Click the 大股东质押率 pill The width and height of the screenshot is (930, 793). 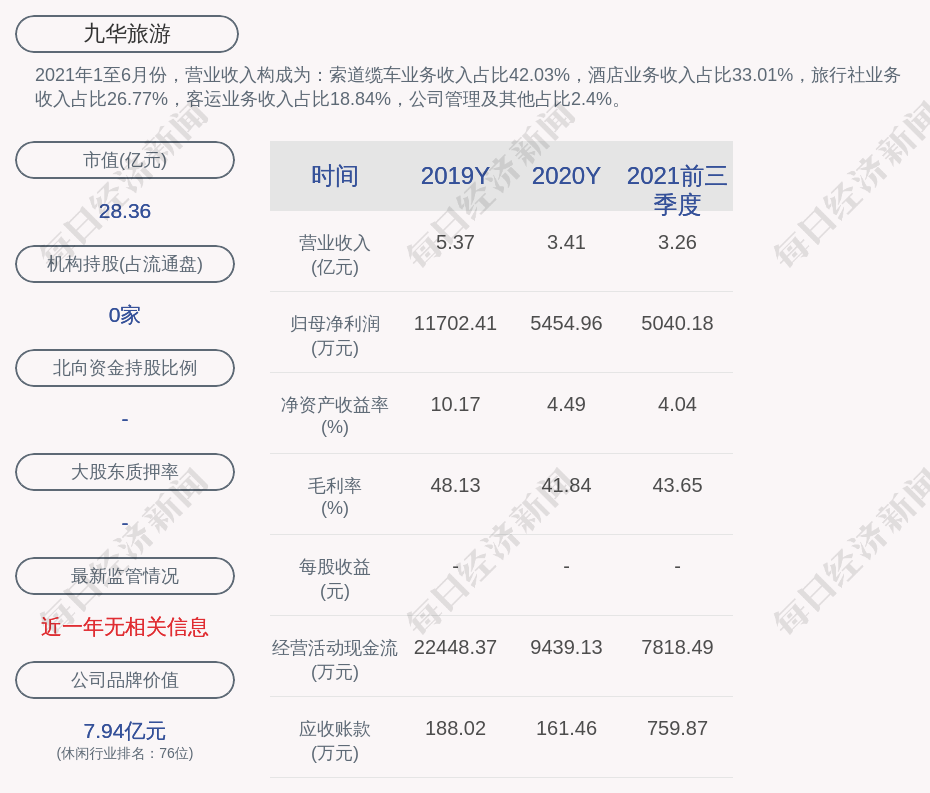tap(125, 472)
